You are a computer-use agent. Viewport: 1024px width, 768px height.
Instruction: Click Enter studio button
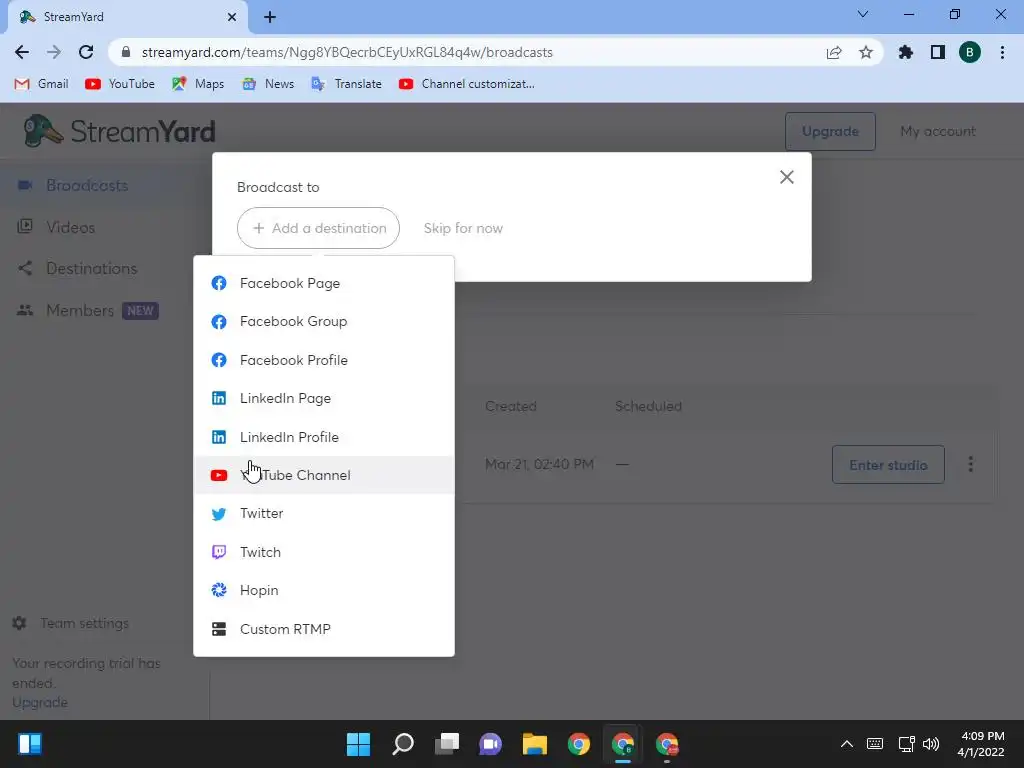[x=888, y=465]
